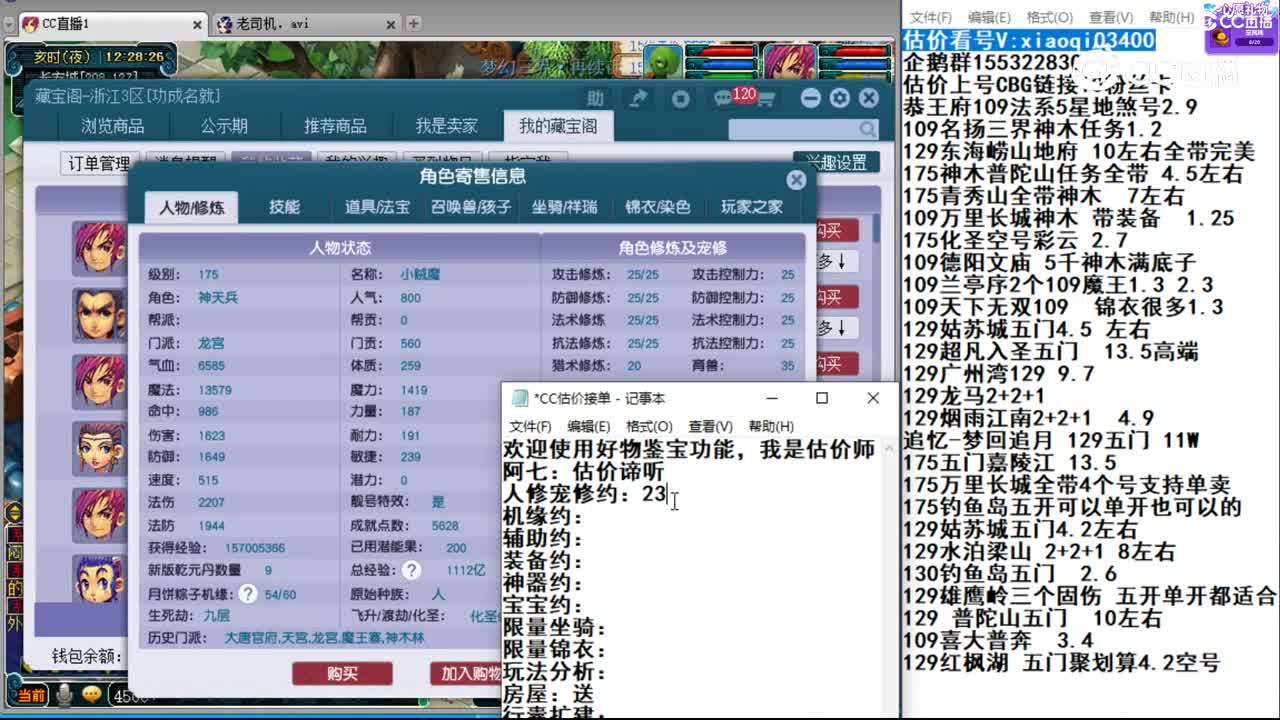1280x720 pixels.
Task: Maximize the CC估价接单 Notepad window
Action: (822, 398)
